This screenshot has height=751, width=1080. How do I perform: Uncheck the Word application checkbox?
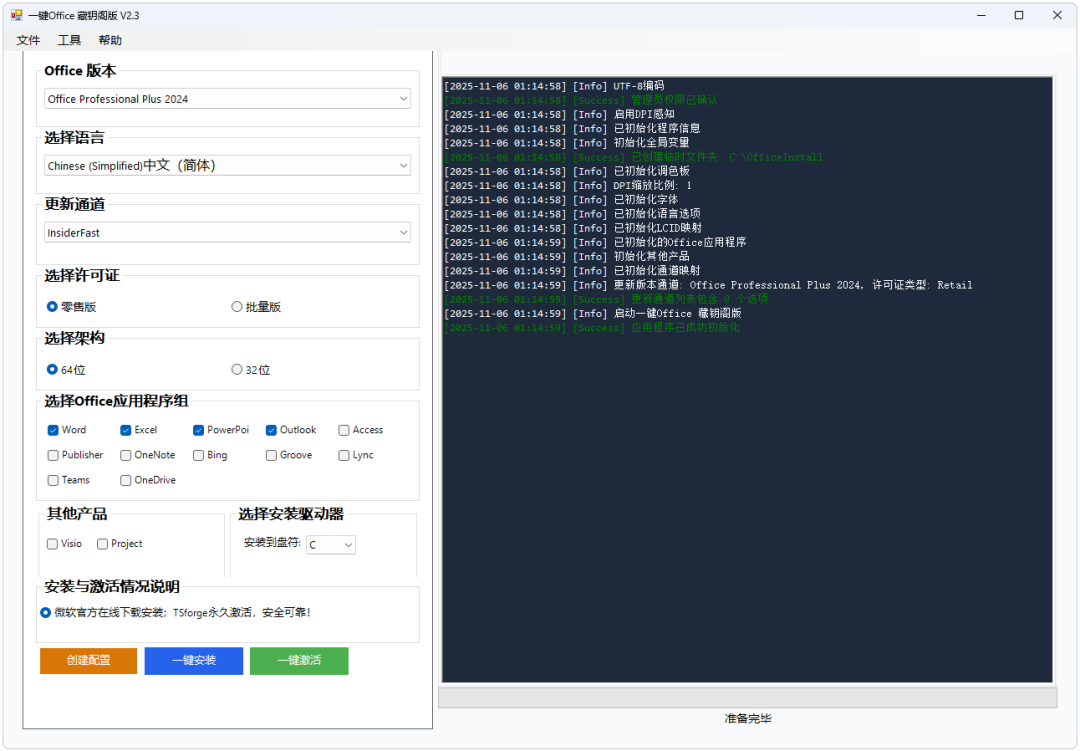[x=52, y=429]
